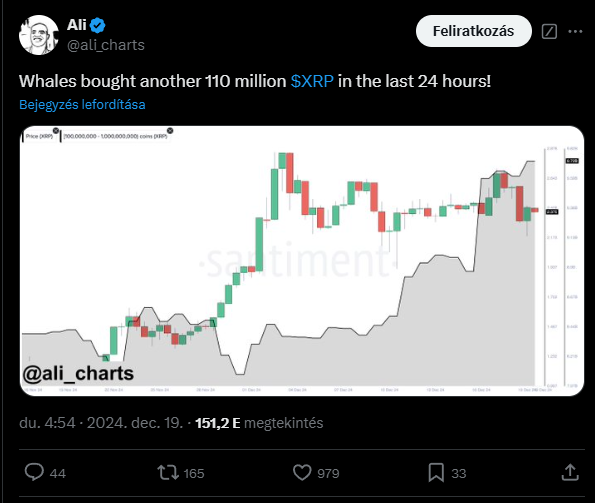The height and width of the screenshot is (503, 595).
Task: Click the Feliratkozás subscribe button
Action: point(474,31)
